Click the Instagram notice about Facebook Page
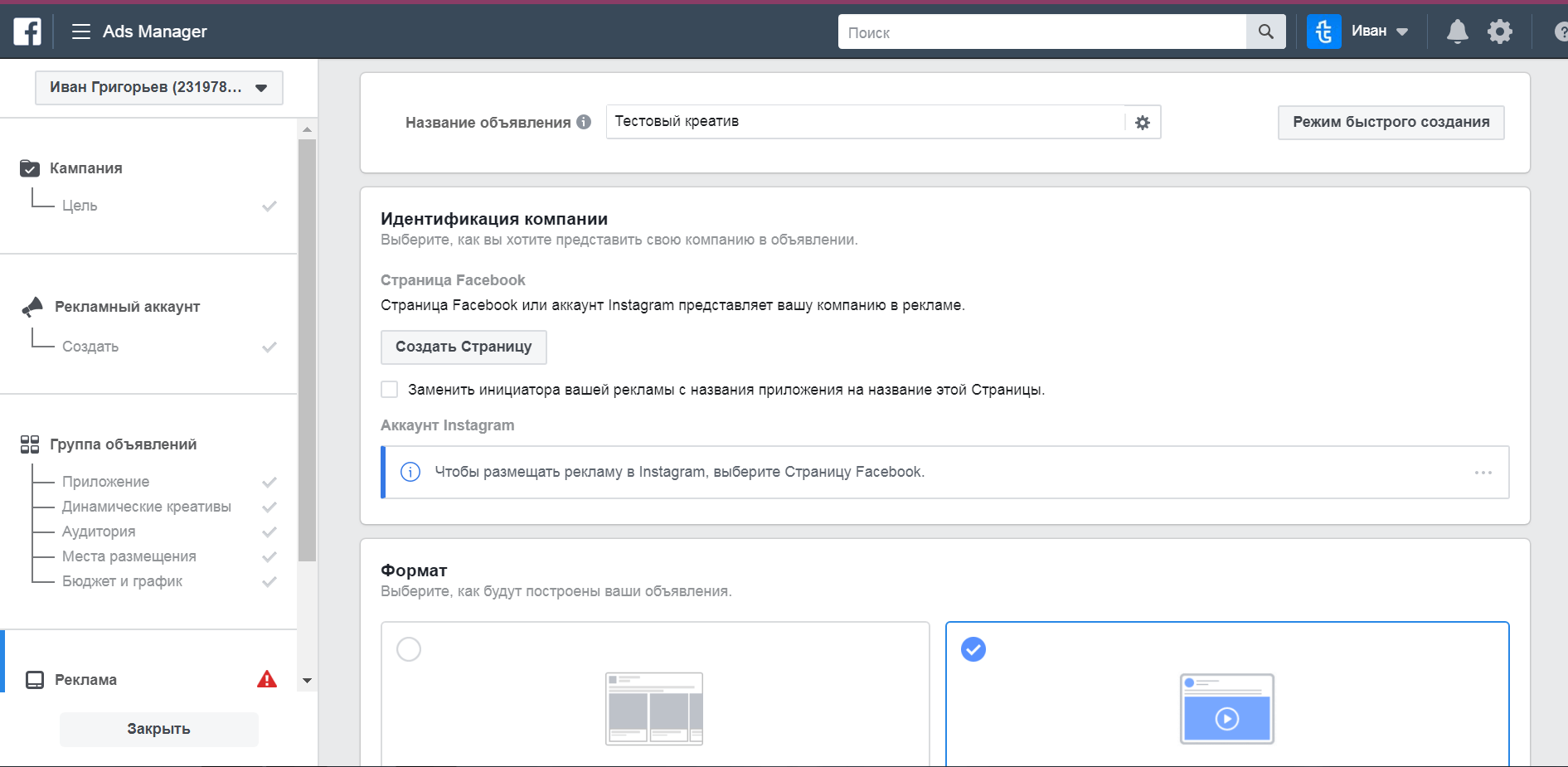The width and height of the screenshot is (1568, 767). tap(945, 472)
